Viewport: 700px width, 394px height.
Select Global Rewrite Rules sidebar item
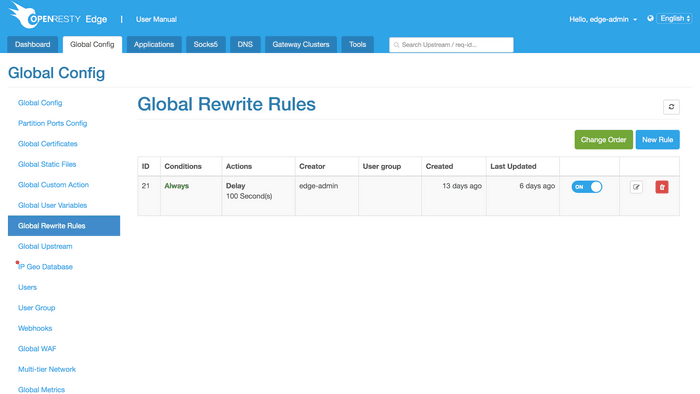click(64, 226)
